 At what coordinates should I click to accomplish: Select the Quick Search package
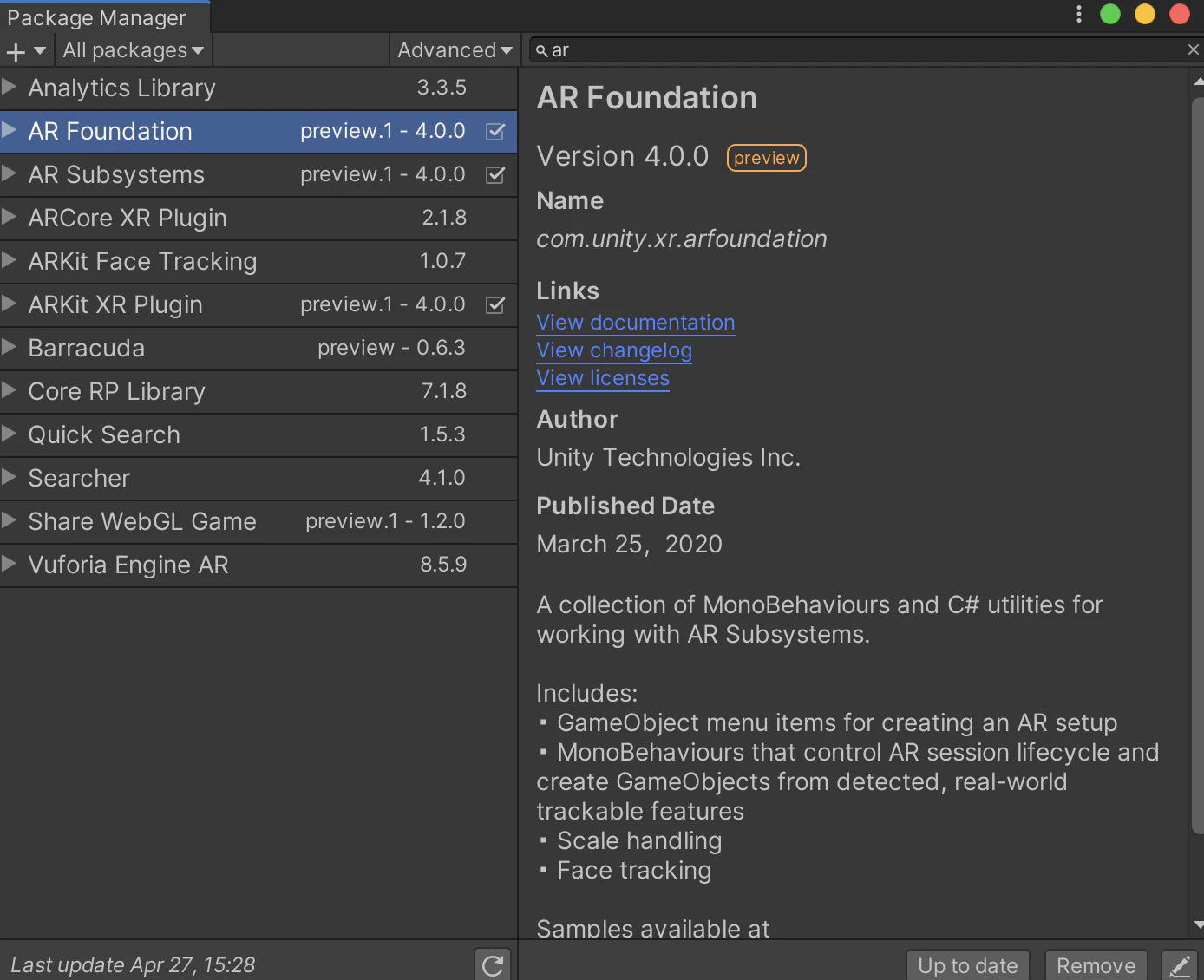click(258, 435)
